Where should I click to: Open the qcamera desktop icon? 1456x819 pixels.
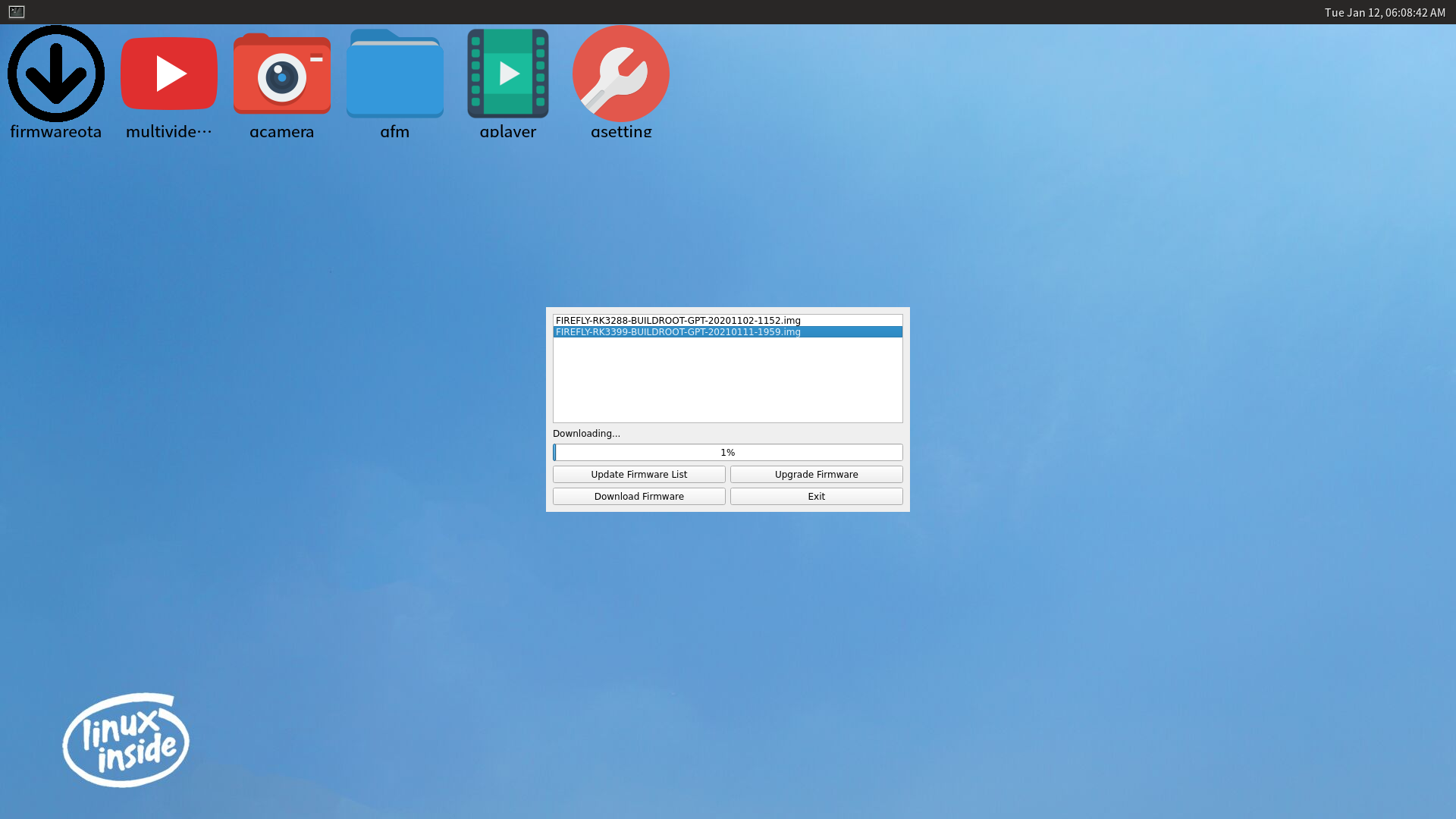coord(282,74)
